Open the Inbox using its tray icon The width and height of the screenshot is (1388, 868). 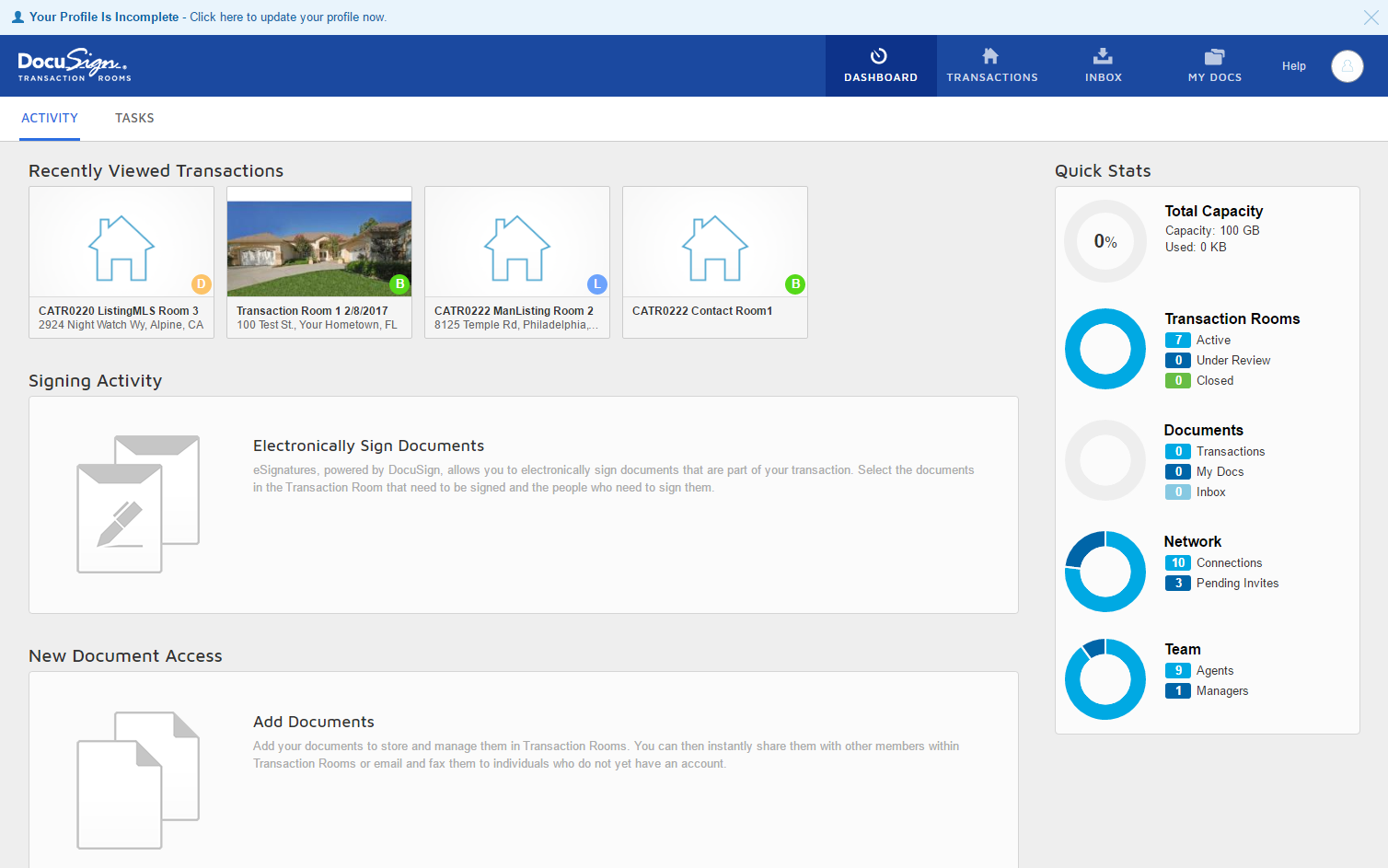pos(1103,54)
